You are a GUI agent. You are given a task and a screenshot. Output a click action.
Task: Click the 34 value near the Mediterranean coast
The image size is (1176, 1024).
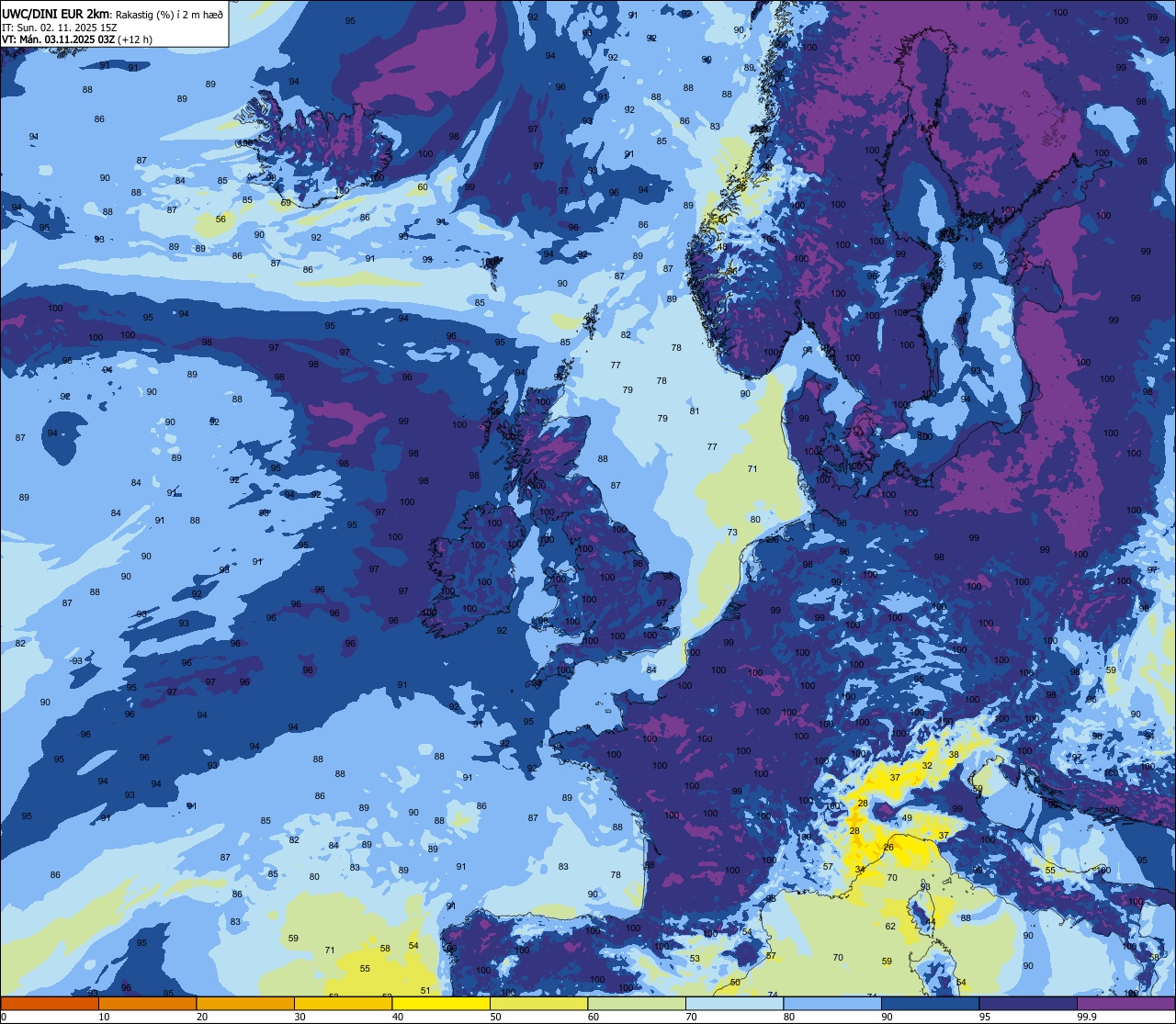point(860,870)
